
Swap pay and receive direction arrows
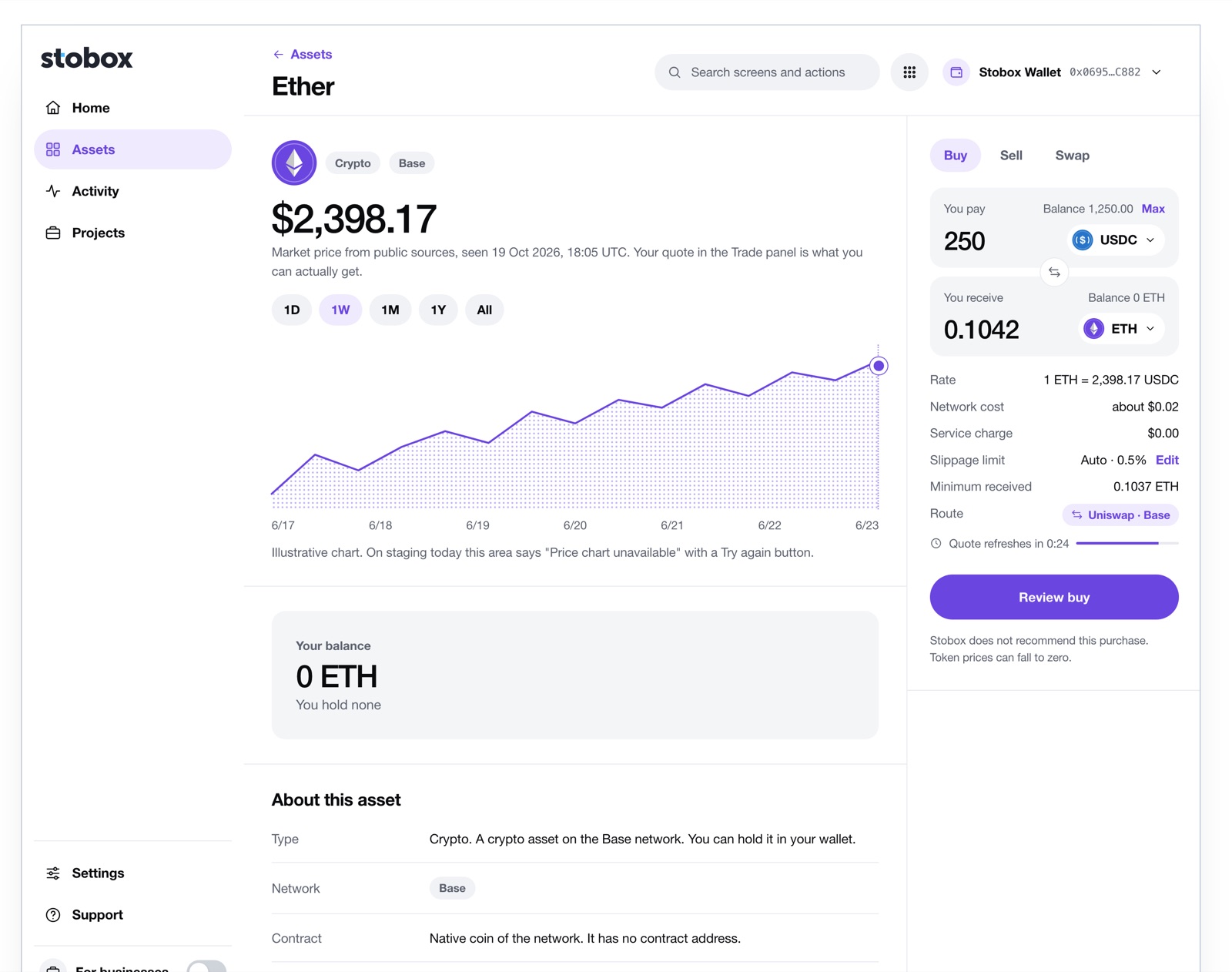pyautogui.click(x=1054, y=272)
